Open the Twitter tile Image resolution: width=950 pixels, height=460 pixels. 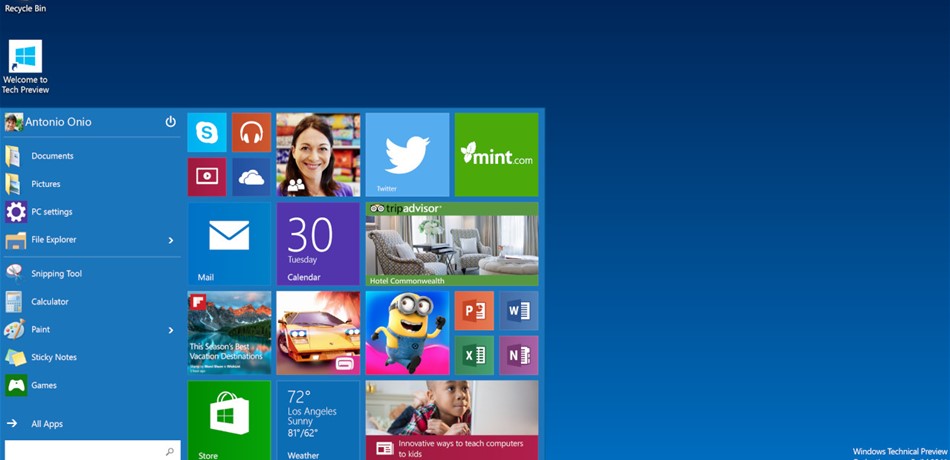click(x=407, y=154)
